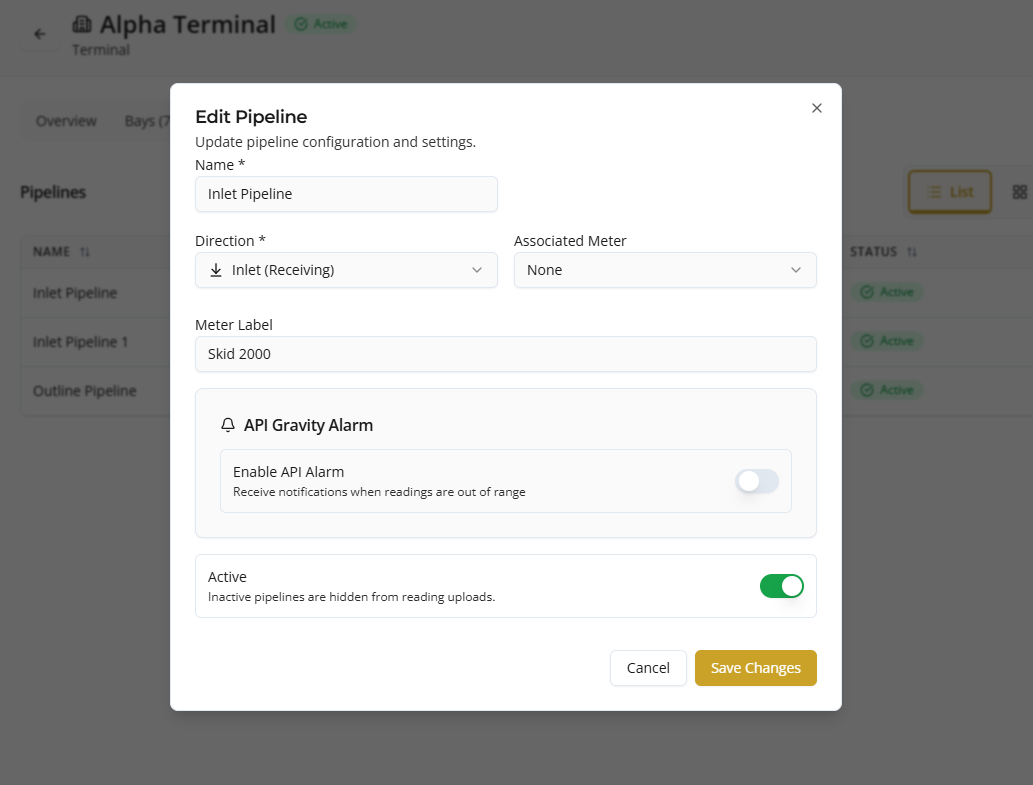Viewport: 1033px width, 785px height.
Task: Click the Pipelines section heading
Action: coord(53,192)
